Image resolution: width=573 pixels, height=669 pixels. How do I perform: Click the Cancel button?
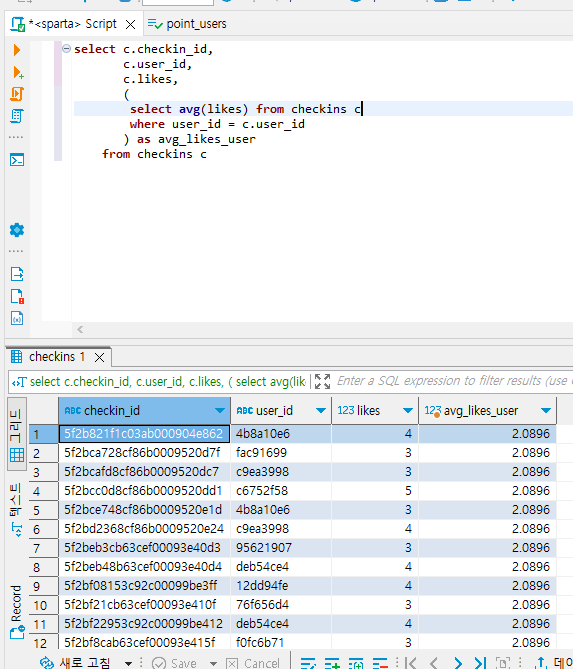pyautogui.click(x=253, y=663)
